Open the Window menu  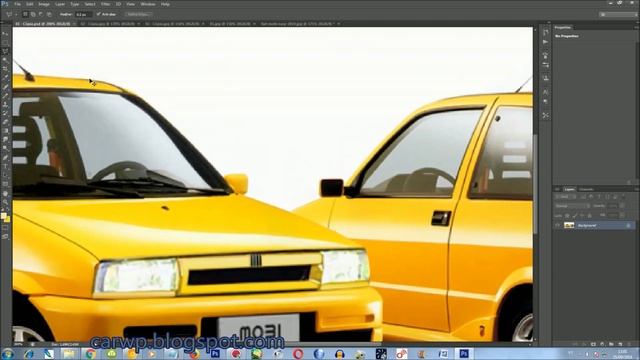pyautogui.click(x=148, y=4)
